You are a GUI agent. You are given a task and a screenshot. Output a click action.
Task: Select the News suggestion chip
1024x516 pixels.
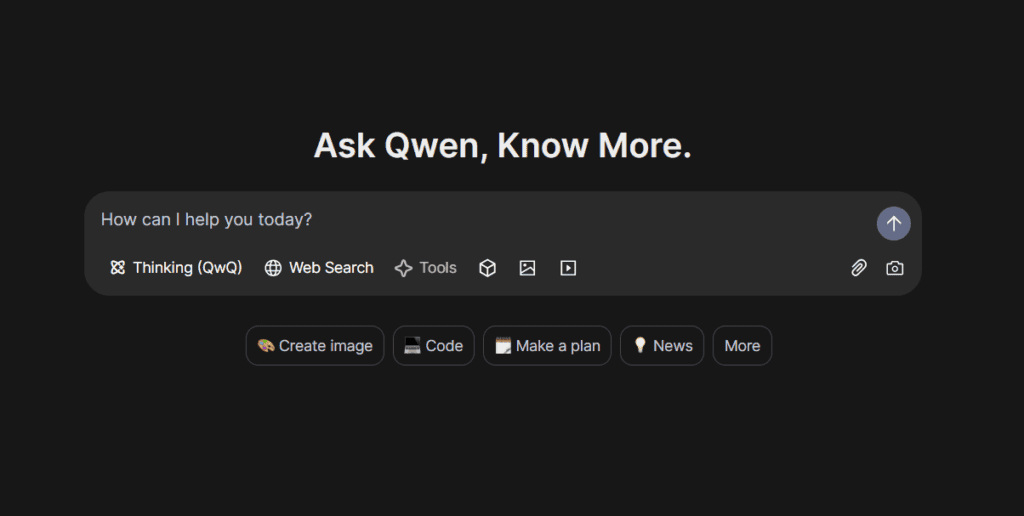click(x=662, y=346)
